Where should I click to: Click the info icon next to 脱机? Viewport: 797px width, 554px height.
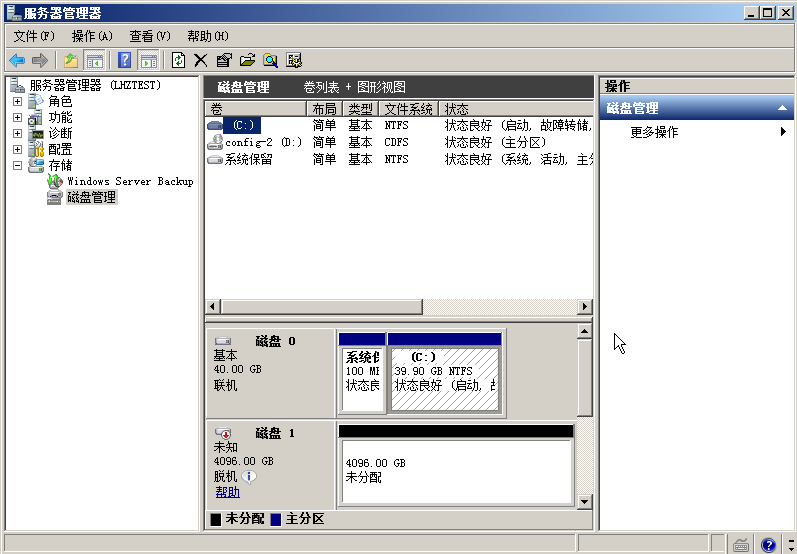tap(249, 477)
